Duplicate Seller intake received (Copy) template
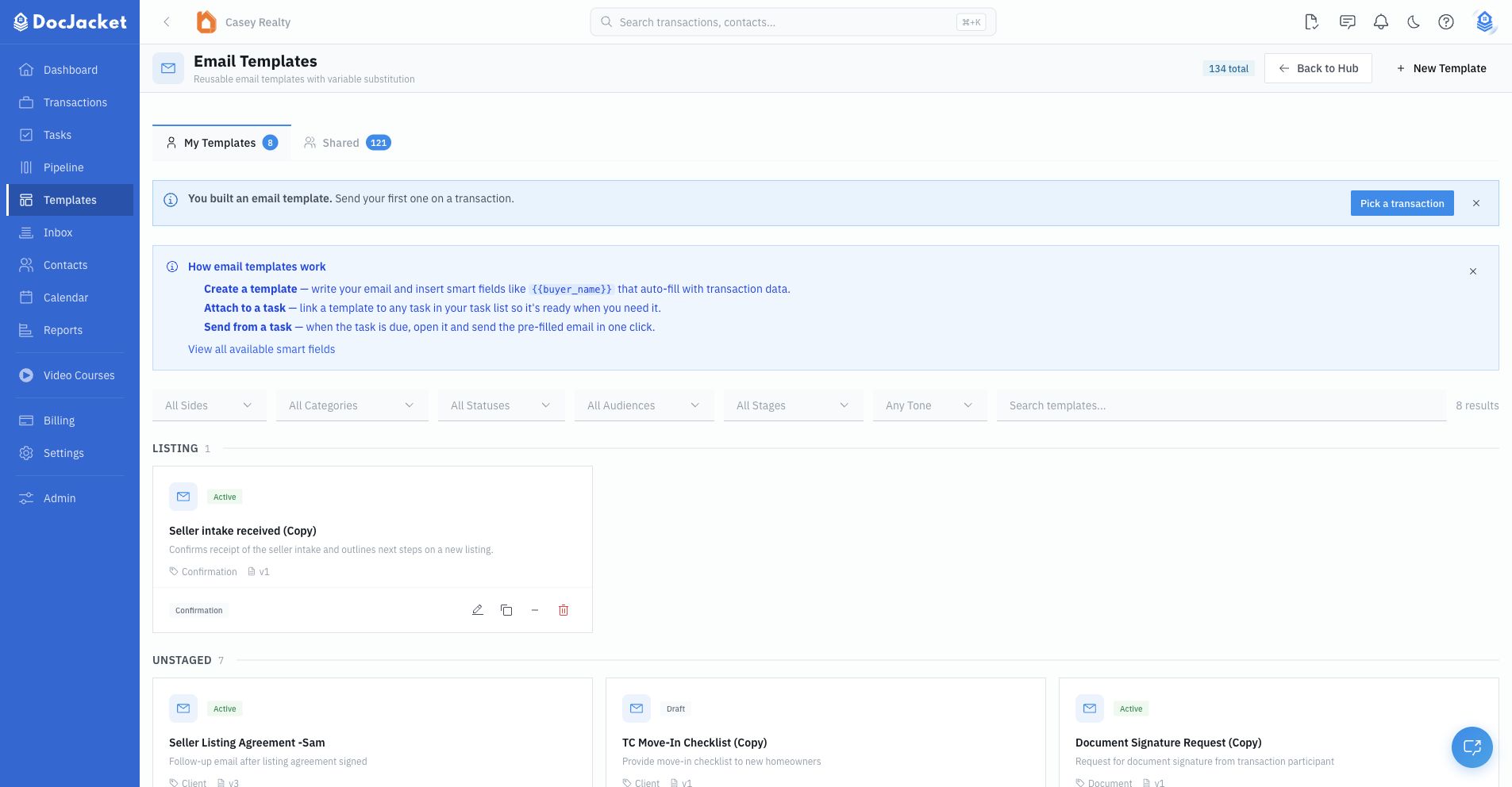 point(506,610)
